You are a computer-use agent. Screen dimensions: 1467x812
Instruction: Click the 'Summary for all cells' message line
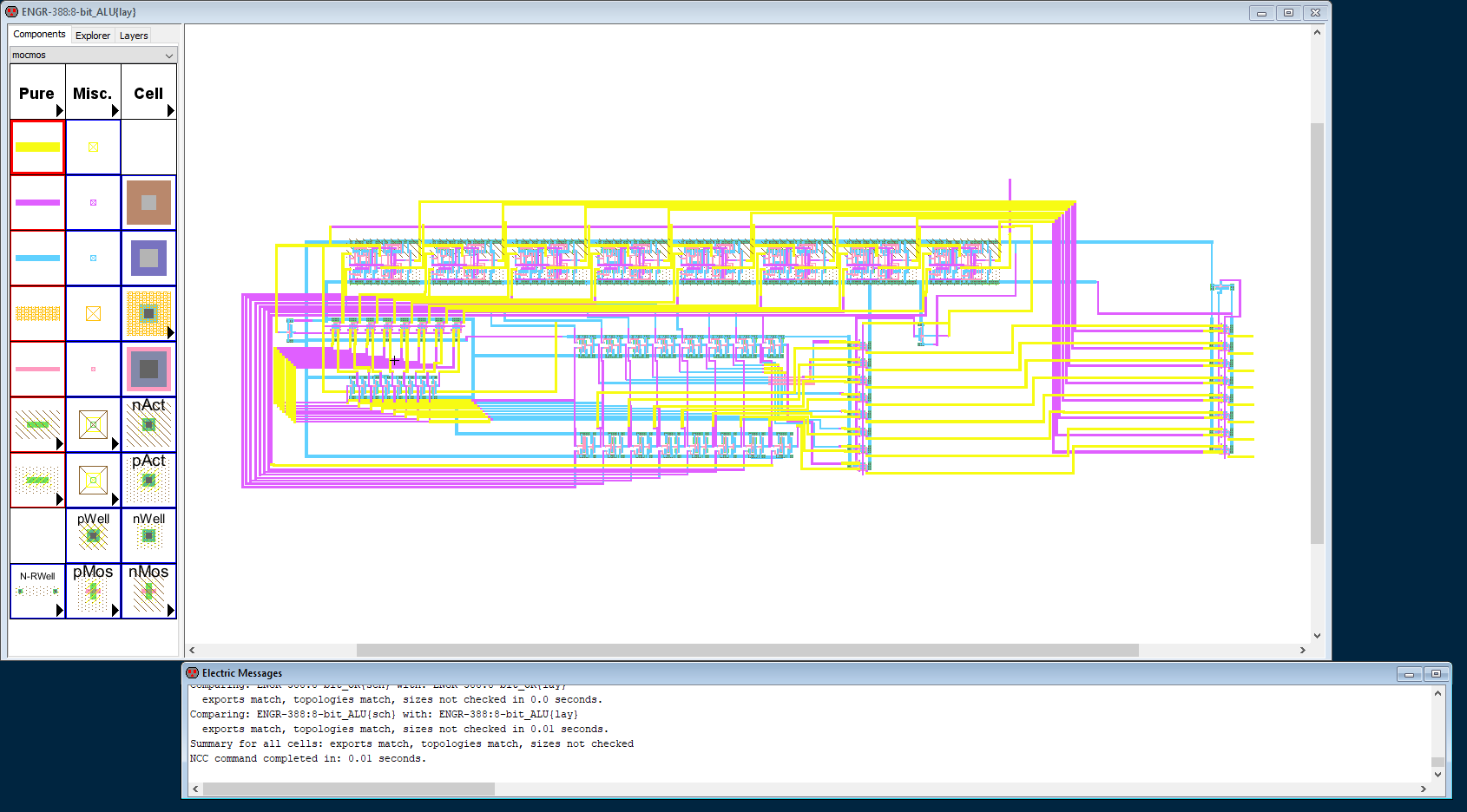pyautogui.click(x=411, y=744)
